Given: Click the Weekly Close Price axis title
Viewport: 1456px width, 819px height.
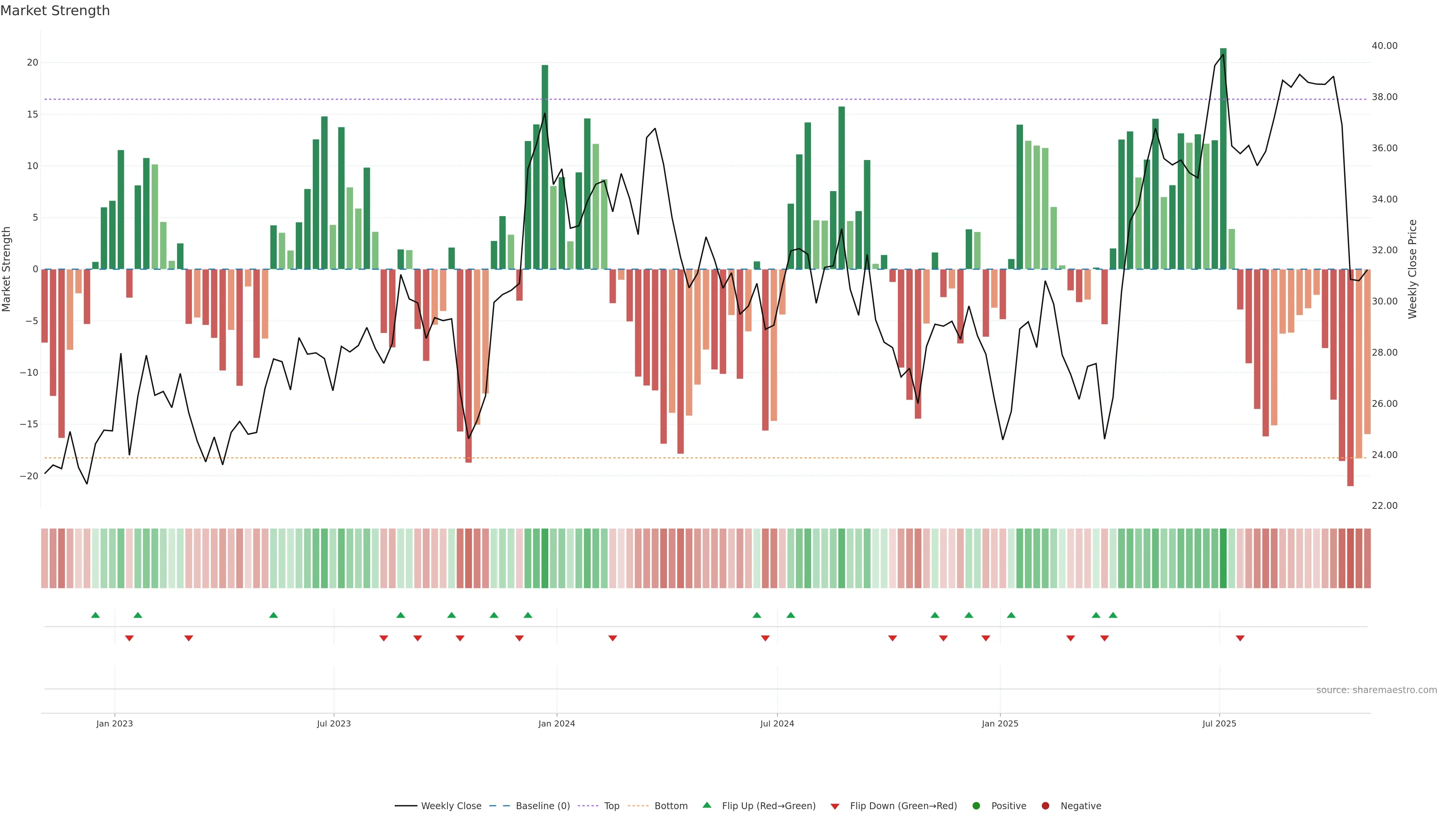Looking at the screenshot, I should click(x=1412, y=269).
